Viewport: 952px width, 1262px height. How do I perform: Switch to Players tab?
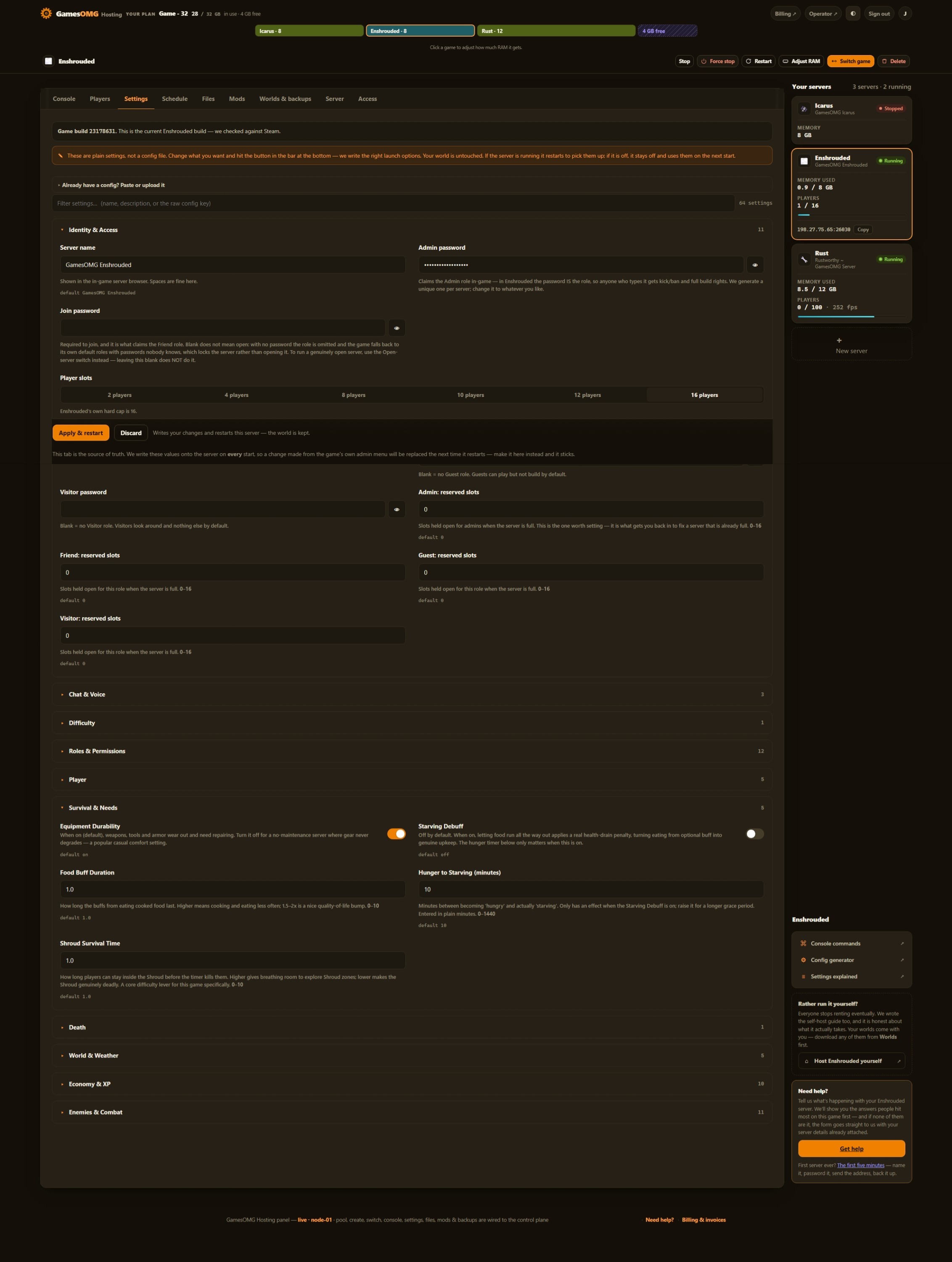(x=100, y=99)
